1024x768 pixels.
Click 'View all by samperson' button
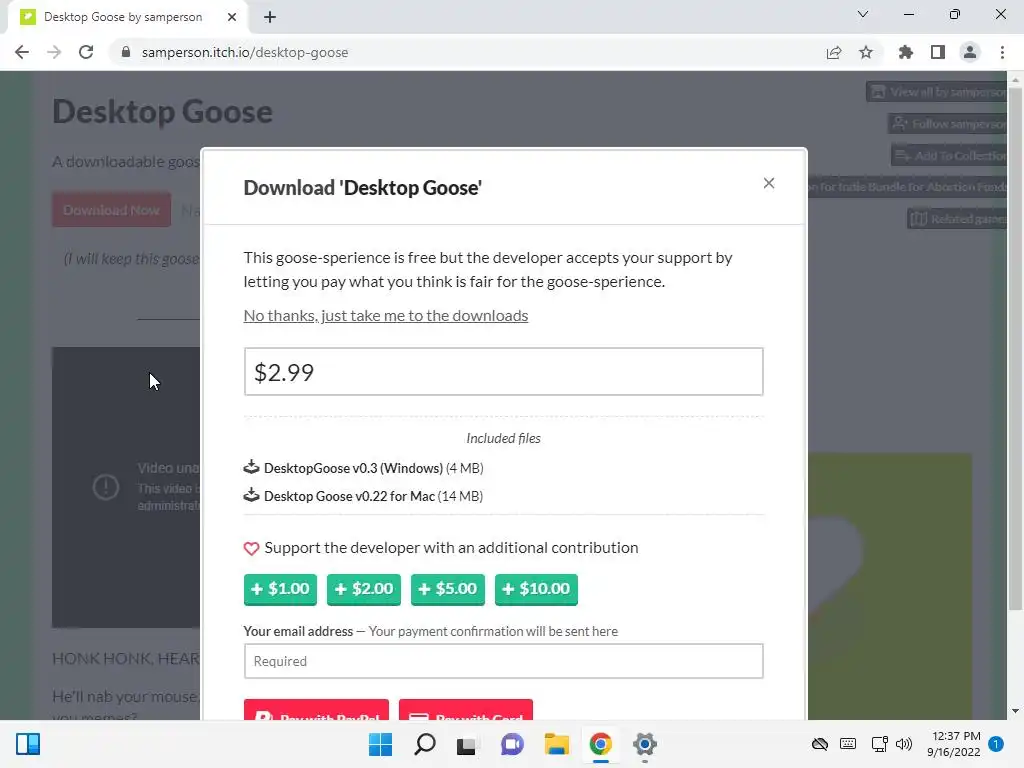938,92
